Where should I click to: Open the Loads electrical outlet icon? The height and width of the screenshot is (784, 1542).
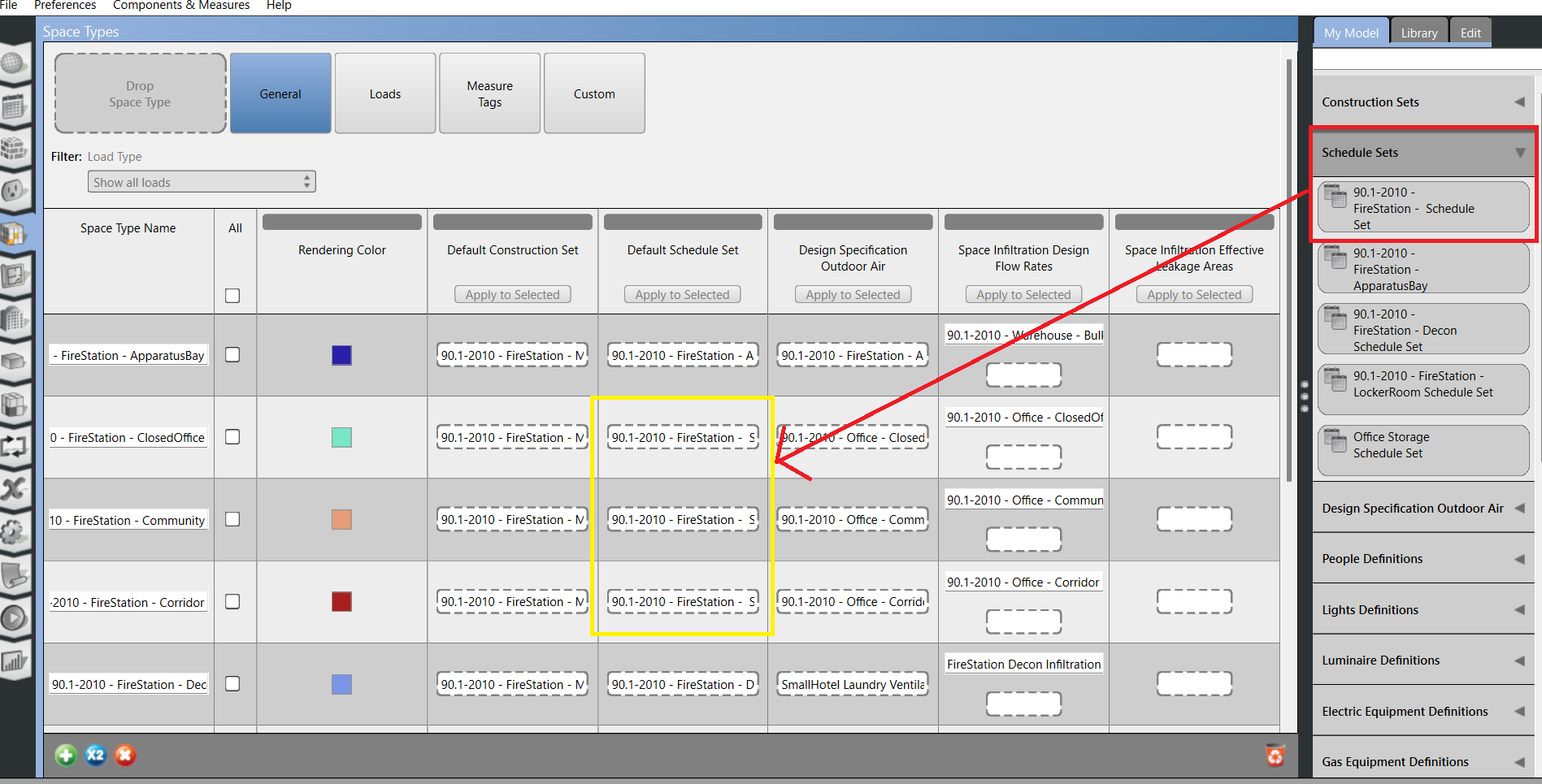[x=15, y=191]
